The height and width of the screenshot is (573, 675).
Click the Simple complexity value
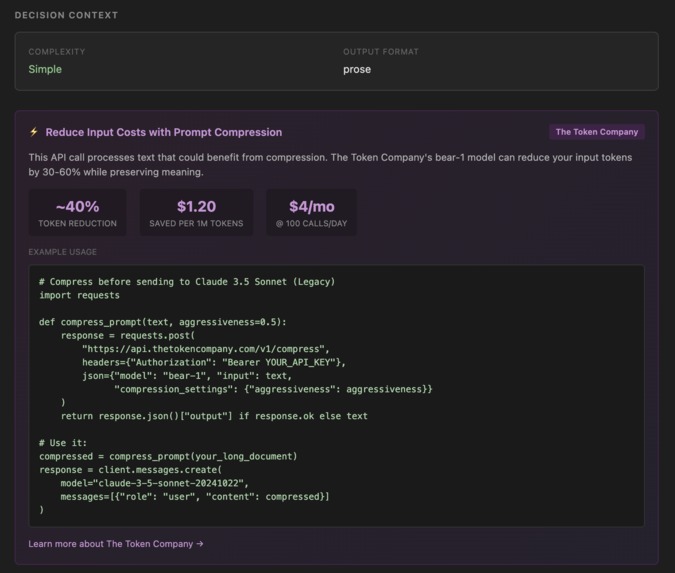(x=45, y=69)
